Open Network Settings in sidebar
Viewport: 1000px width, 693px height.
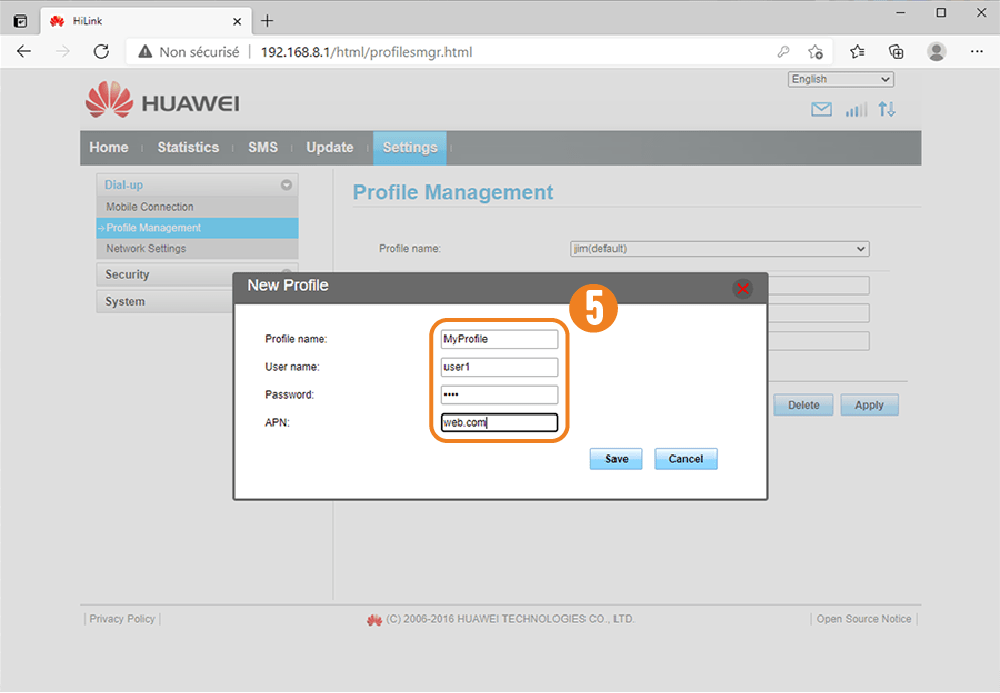click(197, 249)
